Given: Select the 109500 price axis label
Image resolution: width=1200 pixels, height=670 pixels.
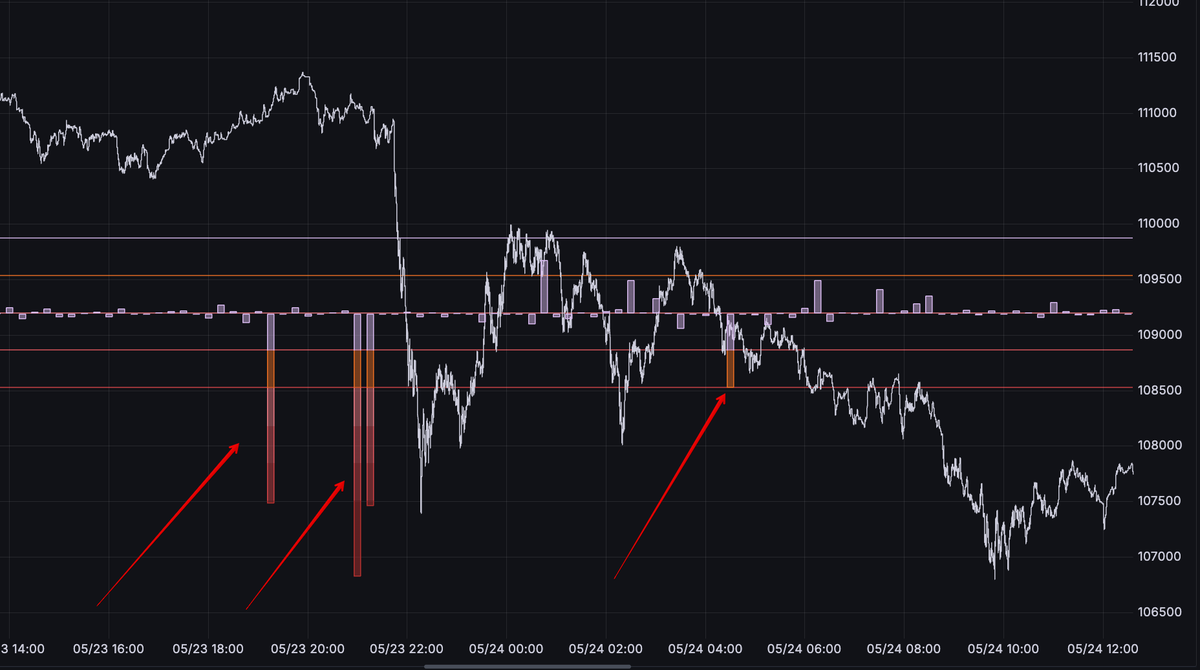Looking at the screenshot, I should click(x=1157, y=279).
